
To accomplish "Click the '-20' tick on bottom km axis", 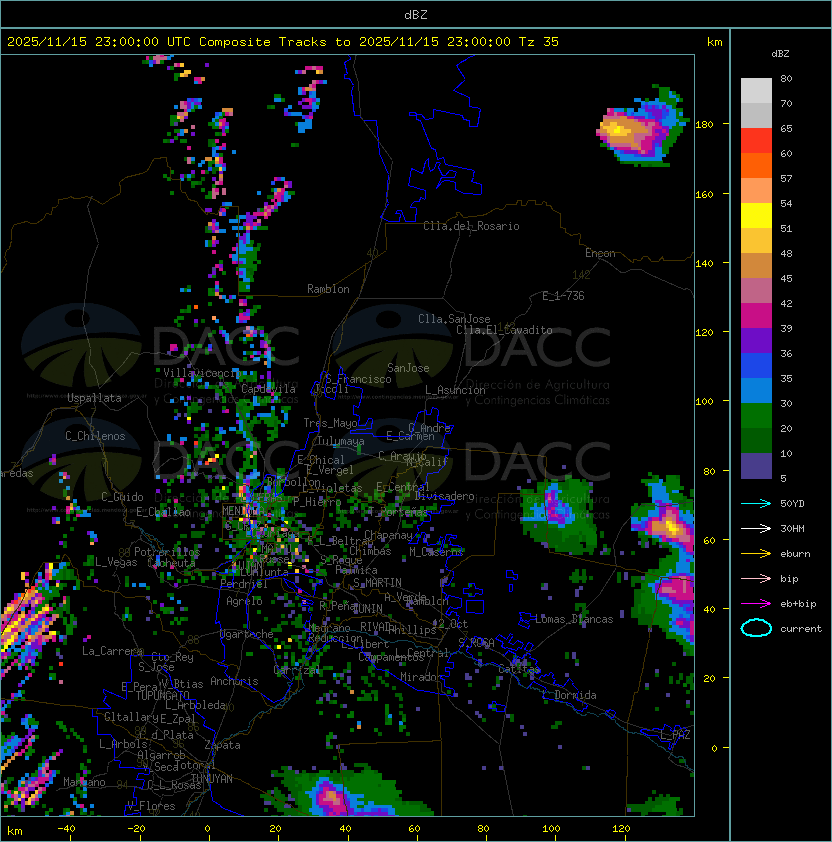I will [136, 829].
